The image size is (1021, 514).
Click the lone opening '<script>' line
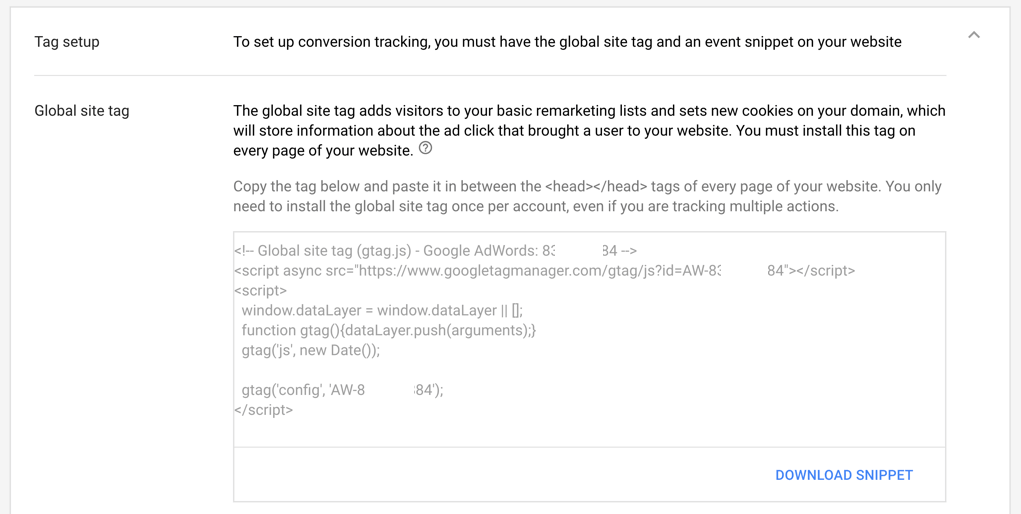[260, 291]
